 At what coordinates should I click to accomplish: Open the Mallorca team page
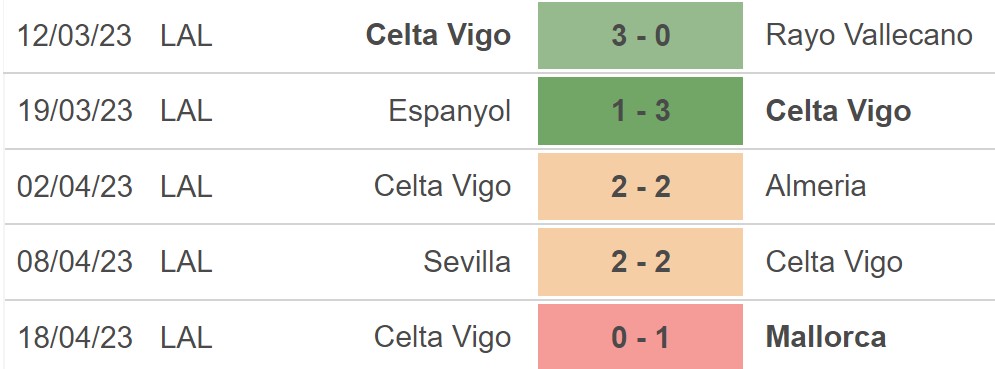826,337
